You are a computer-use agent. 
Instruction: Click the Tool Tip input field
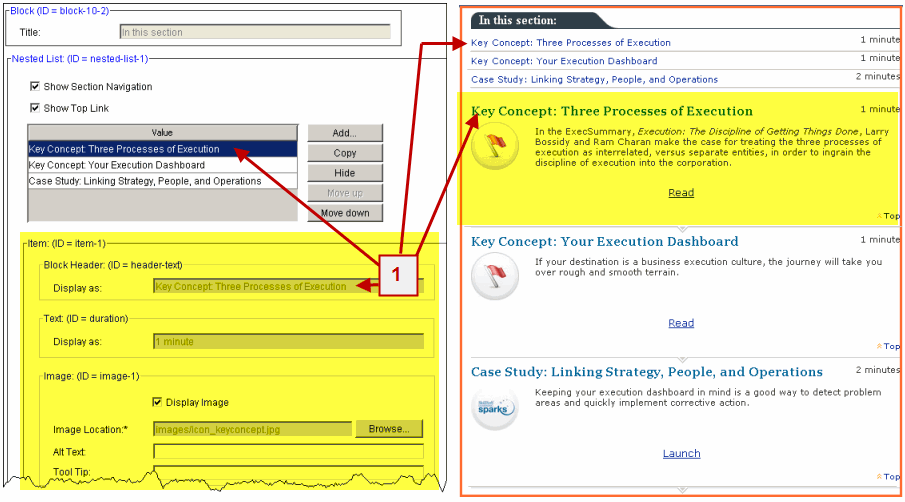coord(289,471)
